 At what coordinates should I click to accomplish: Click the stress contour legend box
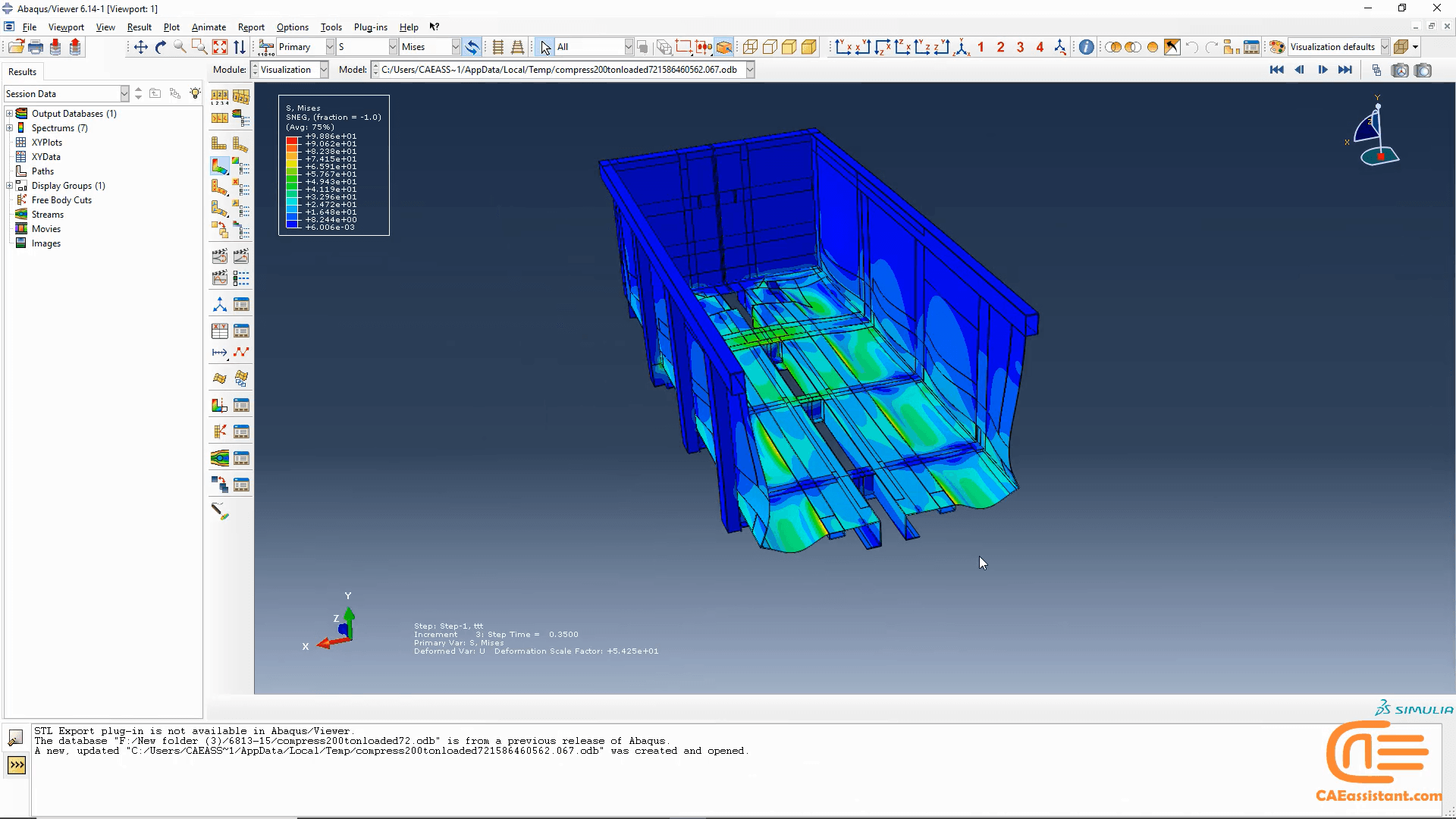pyautogui.click(x=334, y=165)
